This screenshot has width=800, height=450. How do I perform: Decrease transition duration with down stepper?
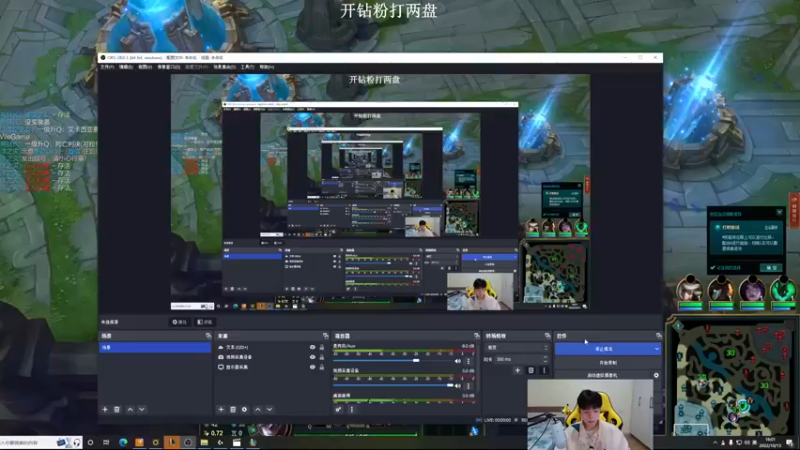pyautogui.click(x=546, y=361)
